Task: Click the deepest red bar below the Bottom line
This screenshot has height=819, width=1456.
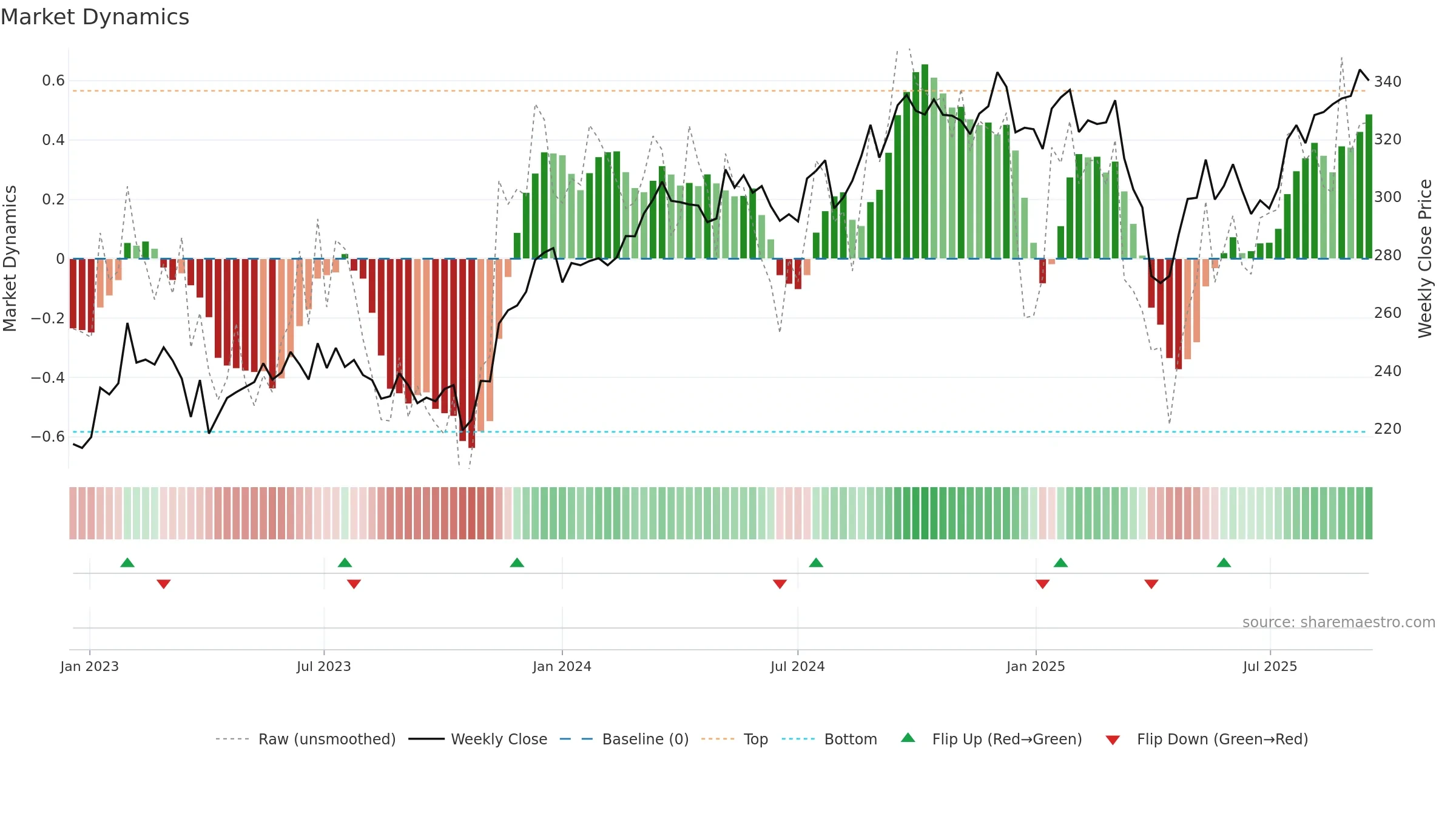Action: click(471, 353)
